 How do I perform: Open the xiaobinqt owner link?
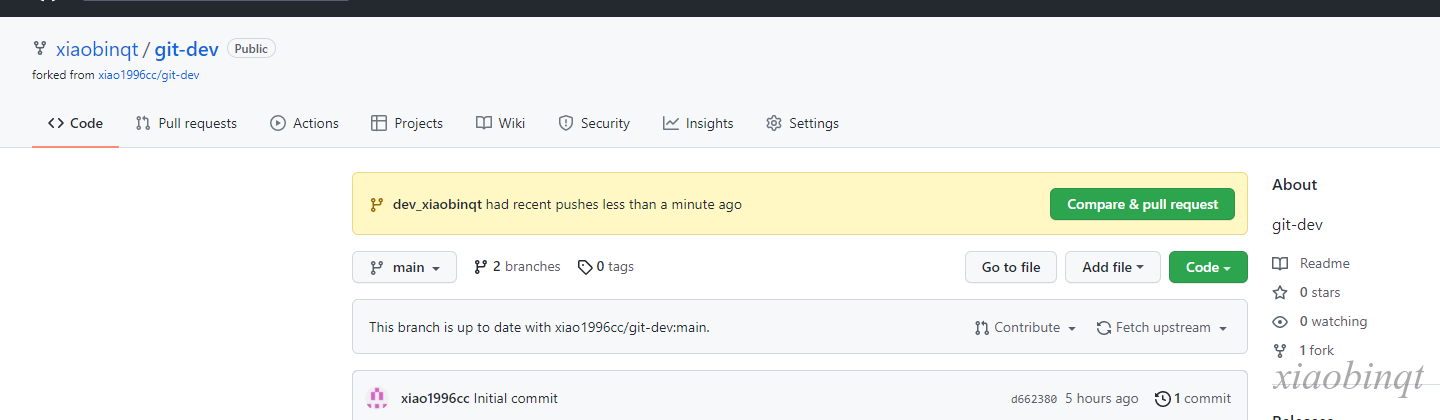click(97, 49)
